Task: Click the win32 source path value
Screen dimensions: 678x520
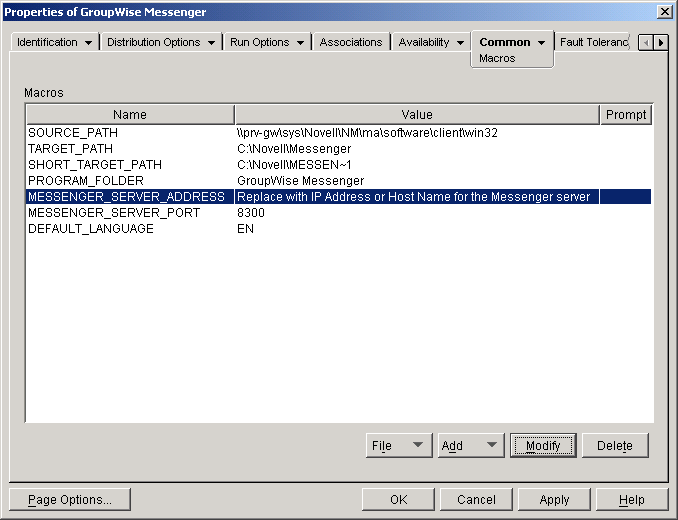Action: [367, 133]
